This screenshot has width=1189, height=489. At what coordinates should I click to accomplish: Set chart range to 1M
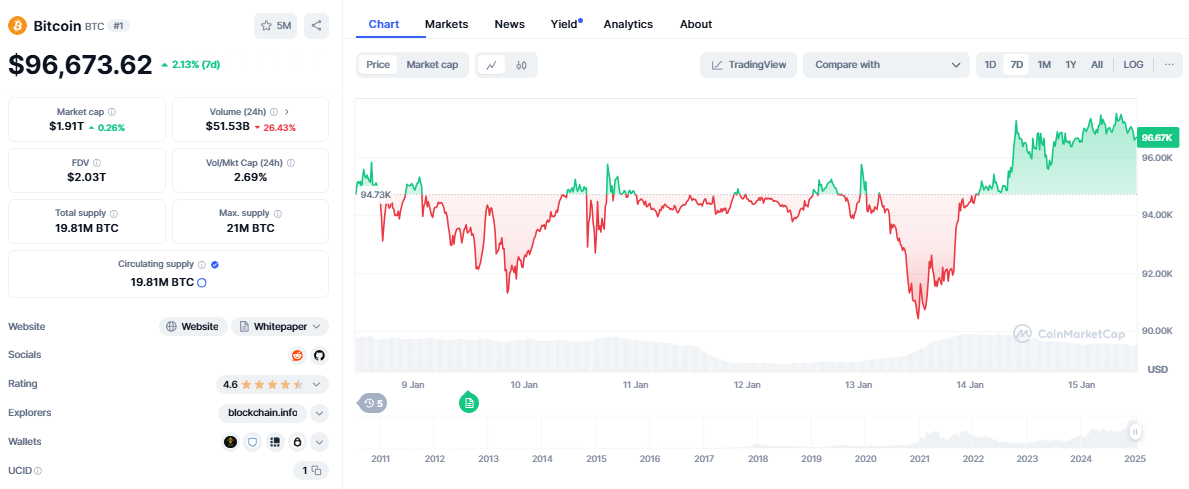[x=1044, y=64]
